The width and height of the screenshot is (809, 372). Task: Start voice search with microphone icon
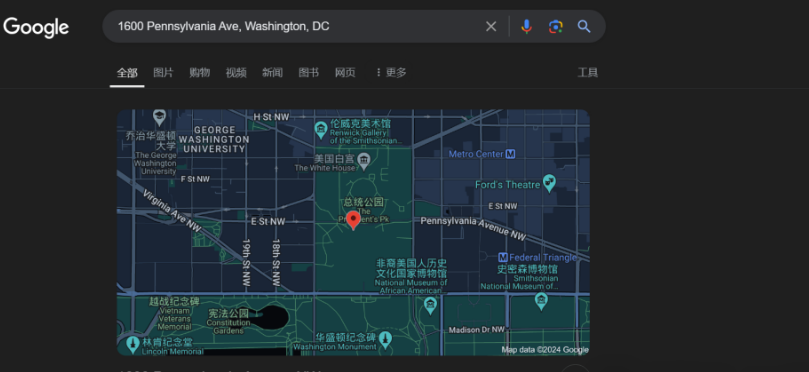[526, 26]
